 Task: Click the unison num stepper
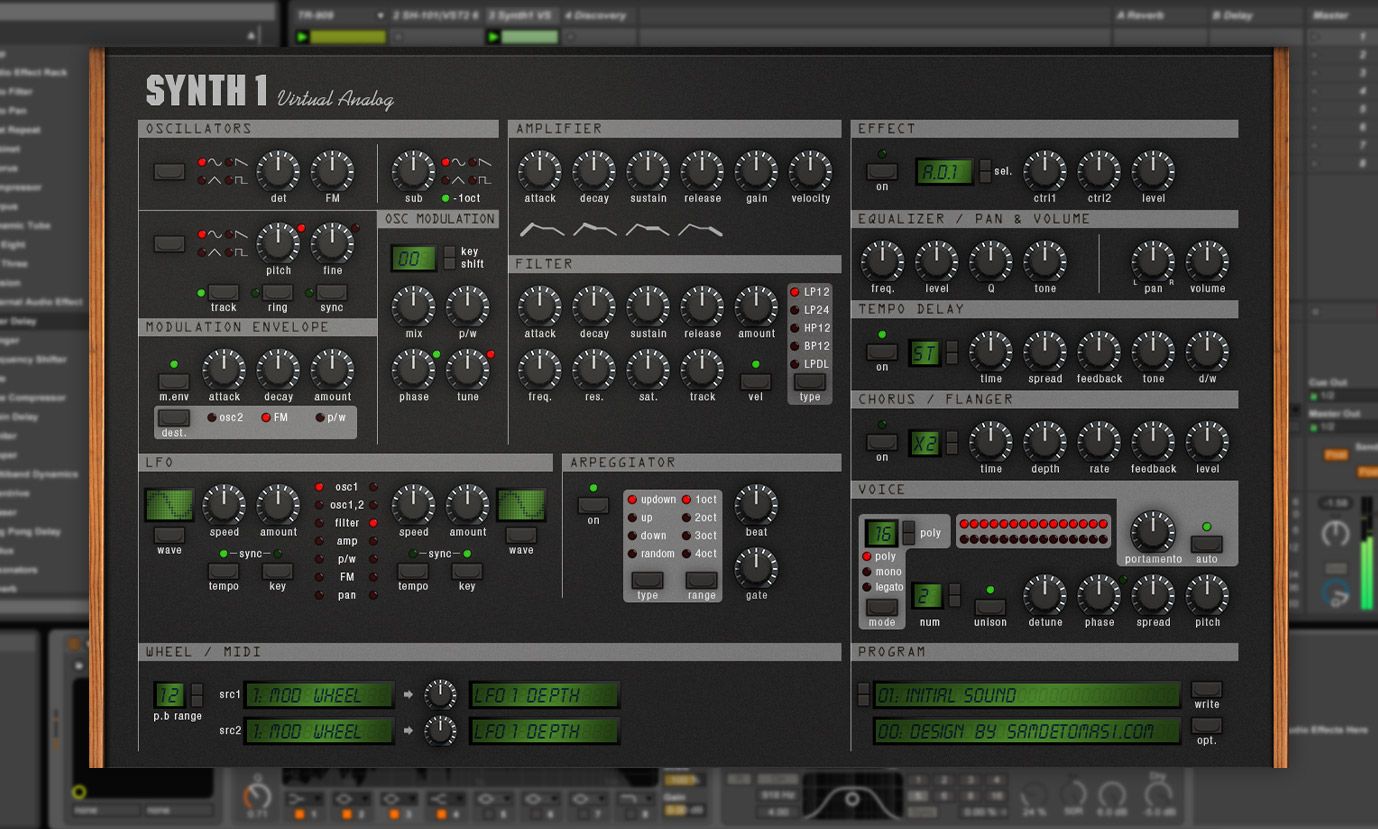954,595
